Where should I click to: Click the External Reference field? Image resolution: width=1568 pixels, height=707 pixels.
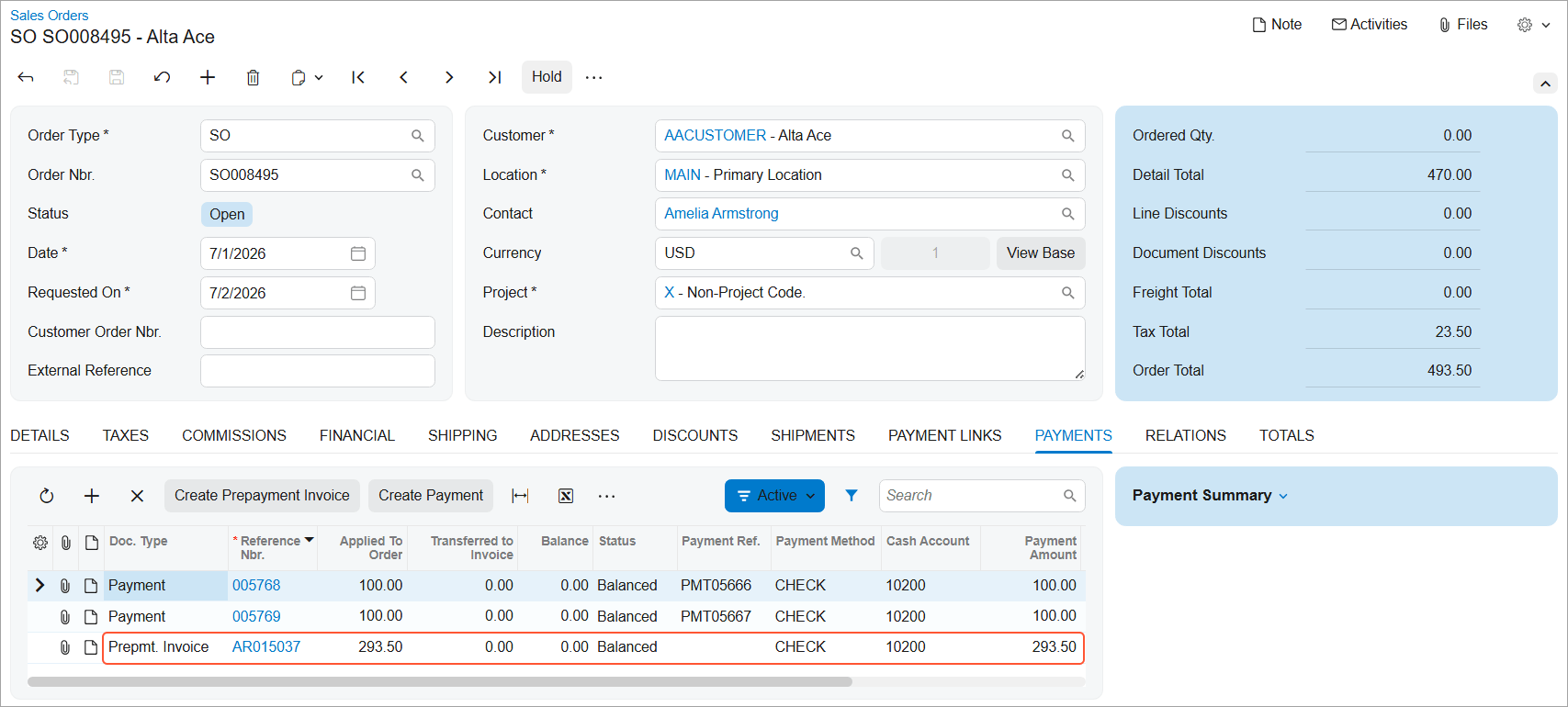pyautogui.click(x=318, y=371)
